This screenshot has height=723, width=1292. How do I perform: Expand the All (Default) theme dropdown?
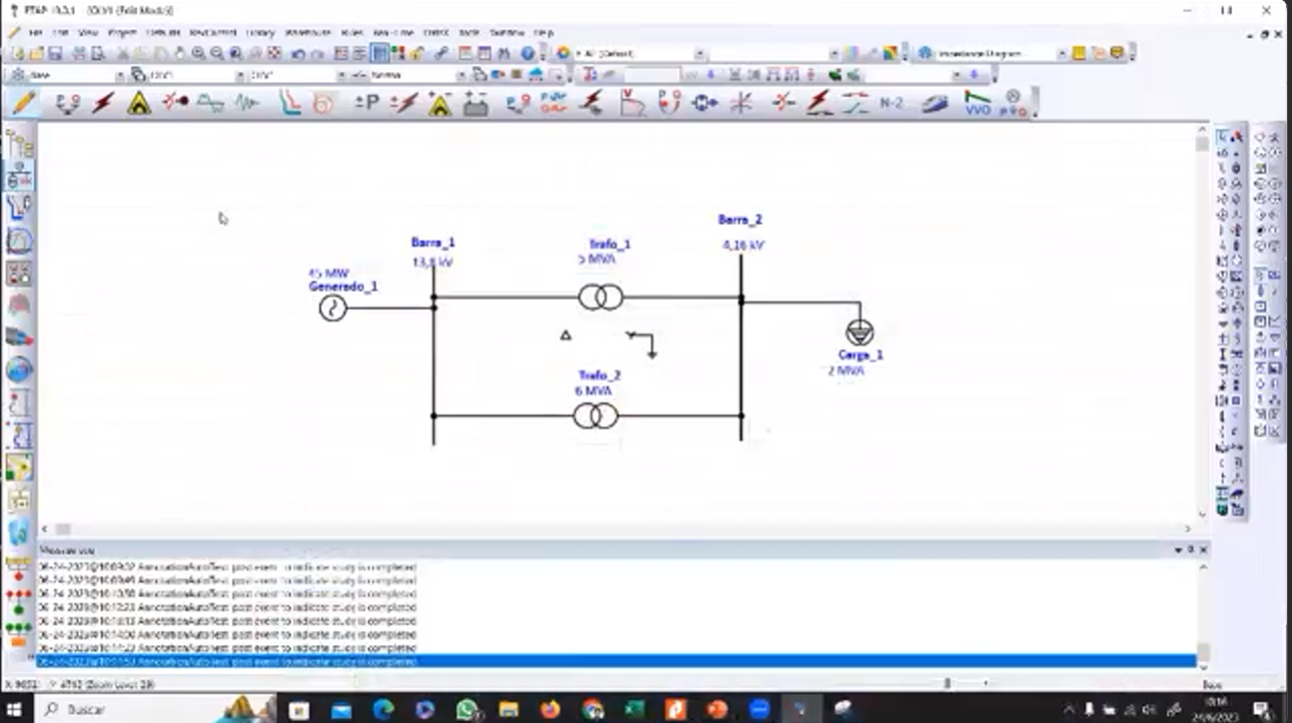700,53
